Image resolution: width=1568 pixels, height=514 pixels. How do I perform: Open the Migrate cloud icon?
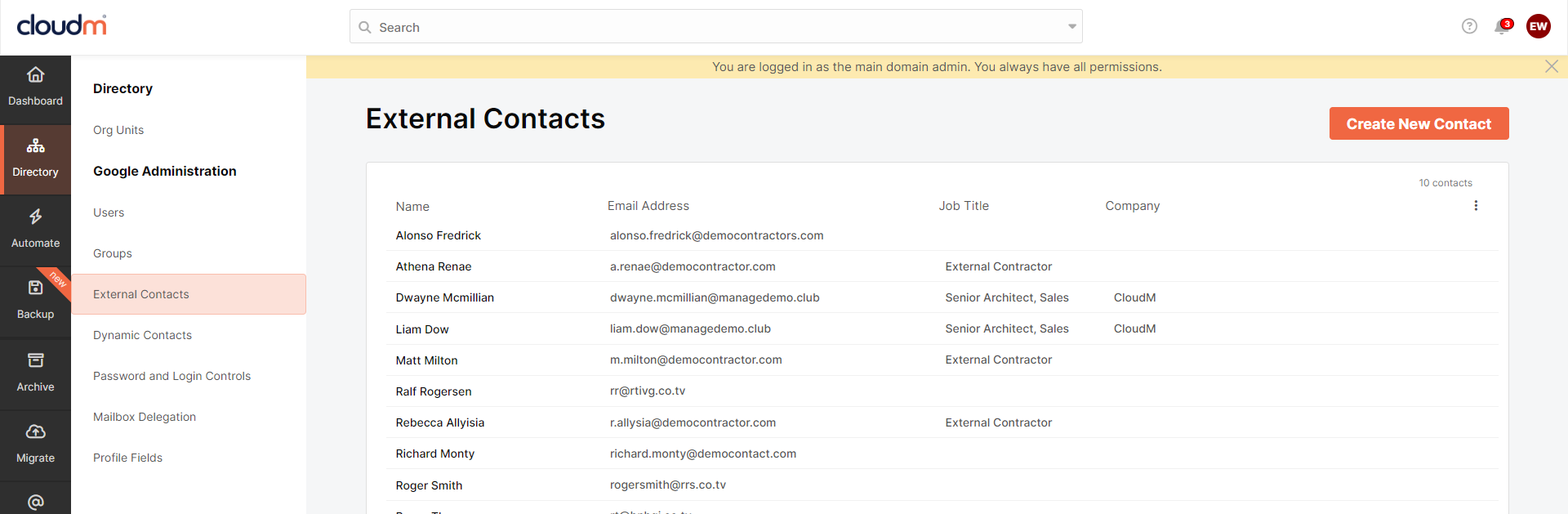click(x=35, y=431)
